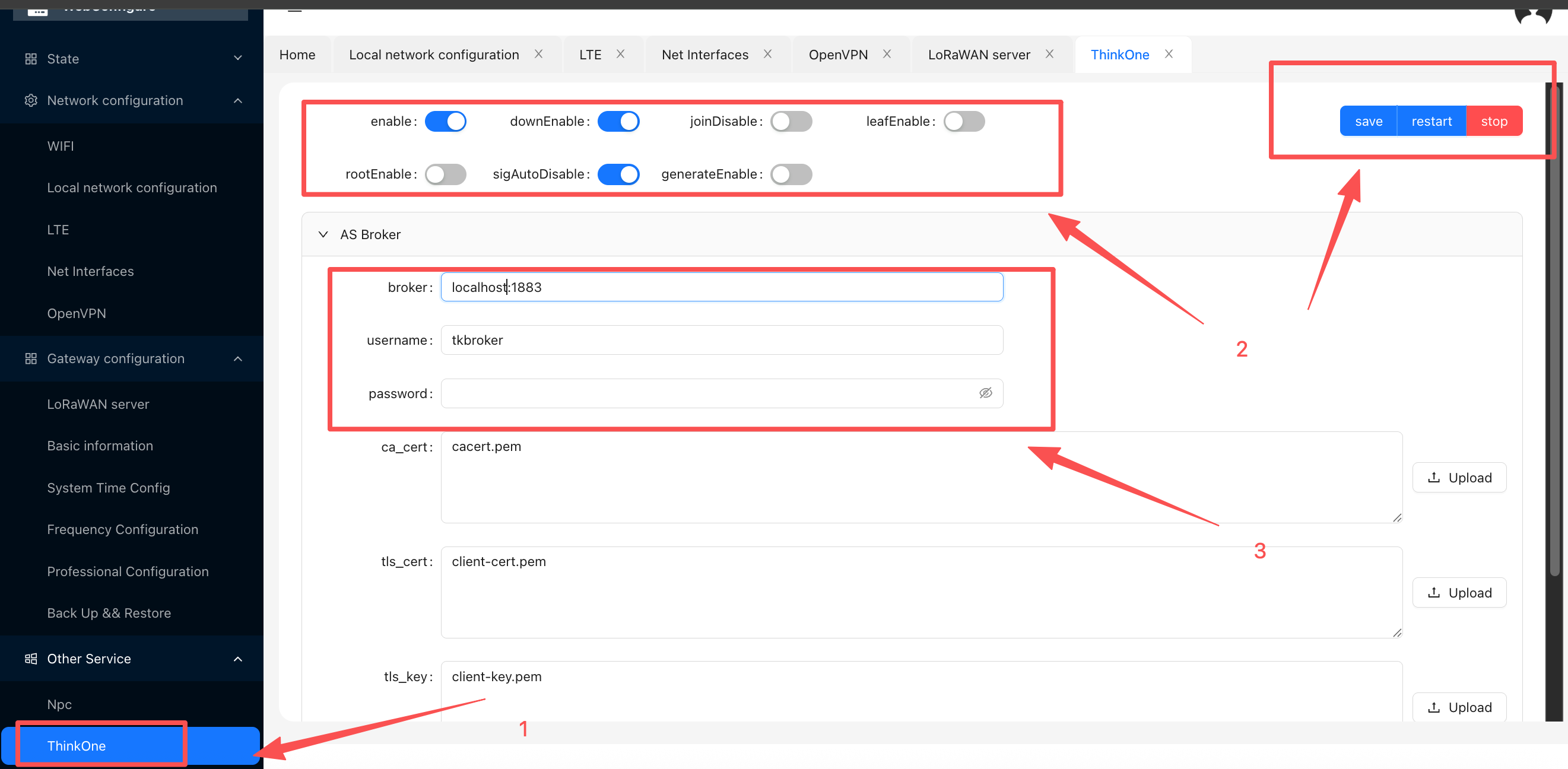1568x769 pixels.
Task: Open Frequency Configuration in sidebar
Action: point(122,529)
